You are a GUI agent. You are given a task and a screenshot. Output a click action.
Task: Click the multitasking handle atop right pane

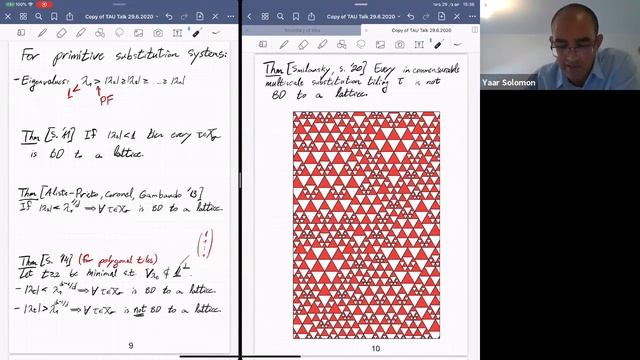[361, 4]
